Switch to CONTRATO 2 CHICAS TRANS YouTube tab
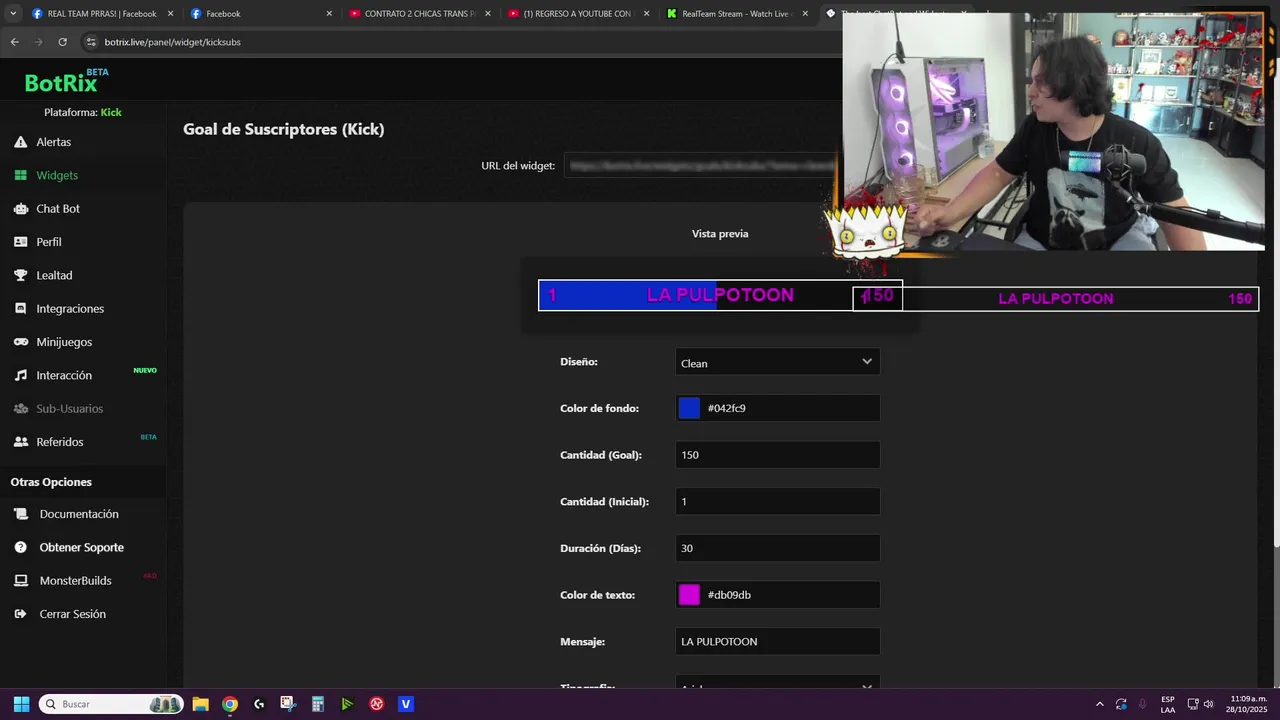The width and height of the screenshot is (1280, 720). click(x=419, y=14)
